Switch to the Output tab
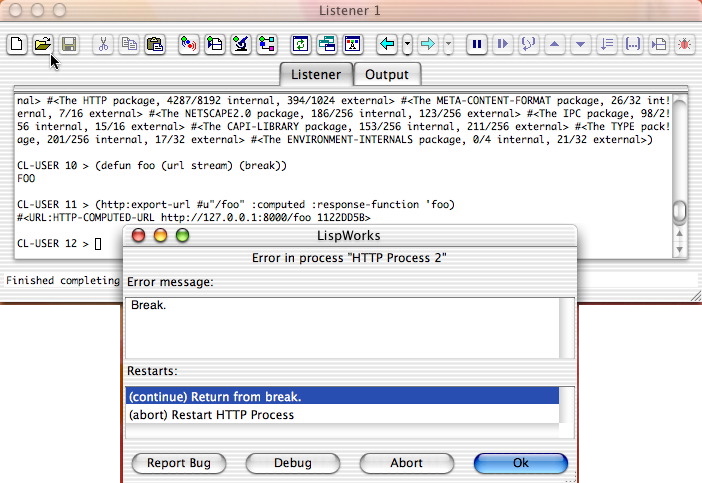 coord(387,74)
